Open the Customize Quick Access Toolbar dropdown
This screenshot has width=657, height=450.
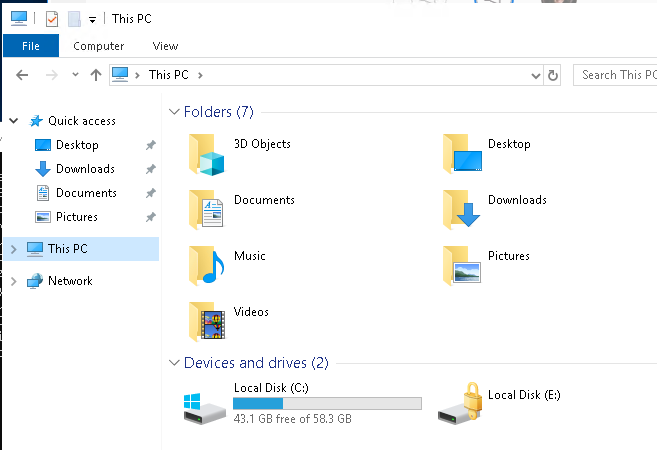pos(92,19)
